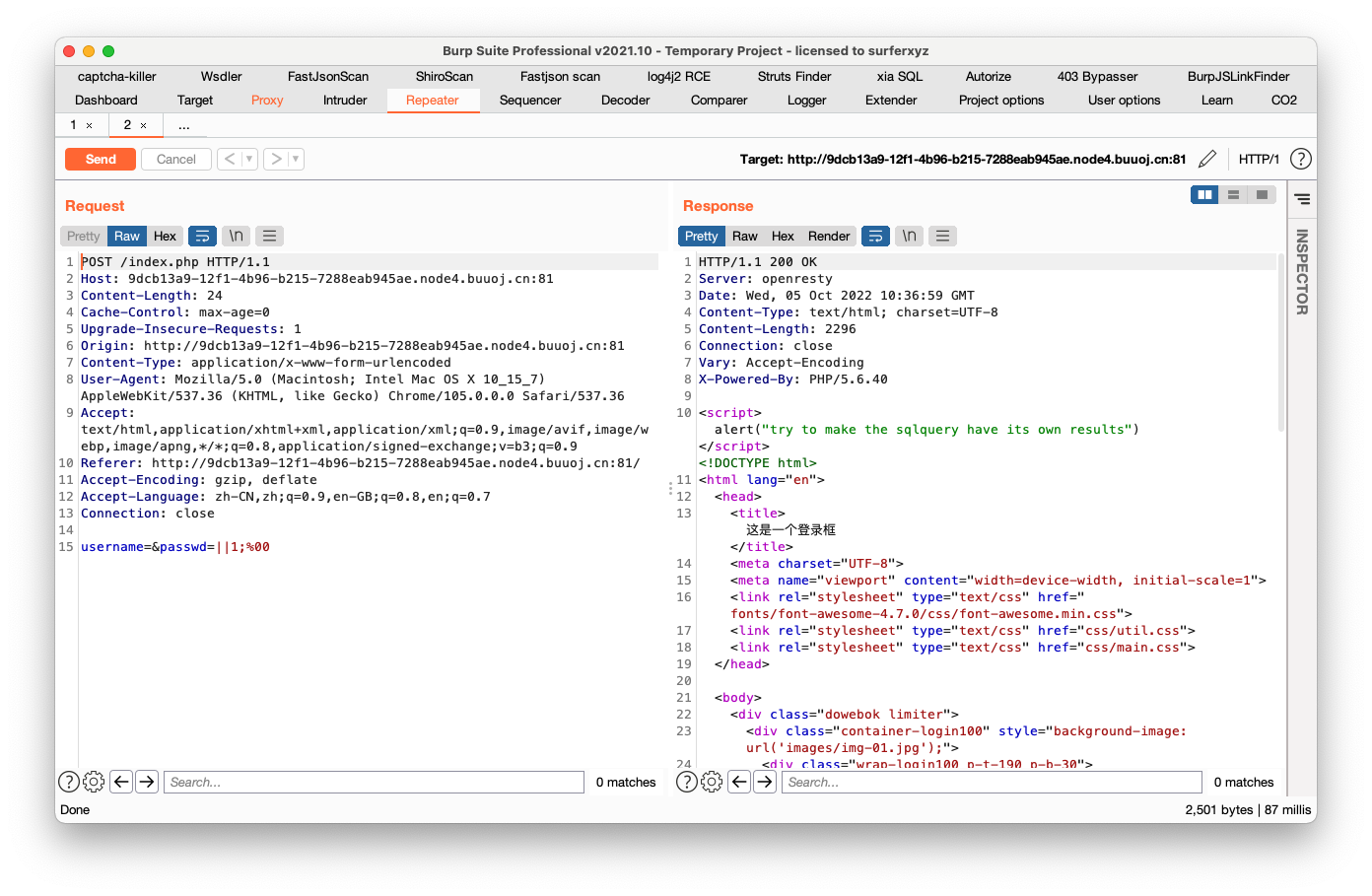Go to previous match in Request search

pos(121,782)
